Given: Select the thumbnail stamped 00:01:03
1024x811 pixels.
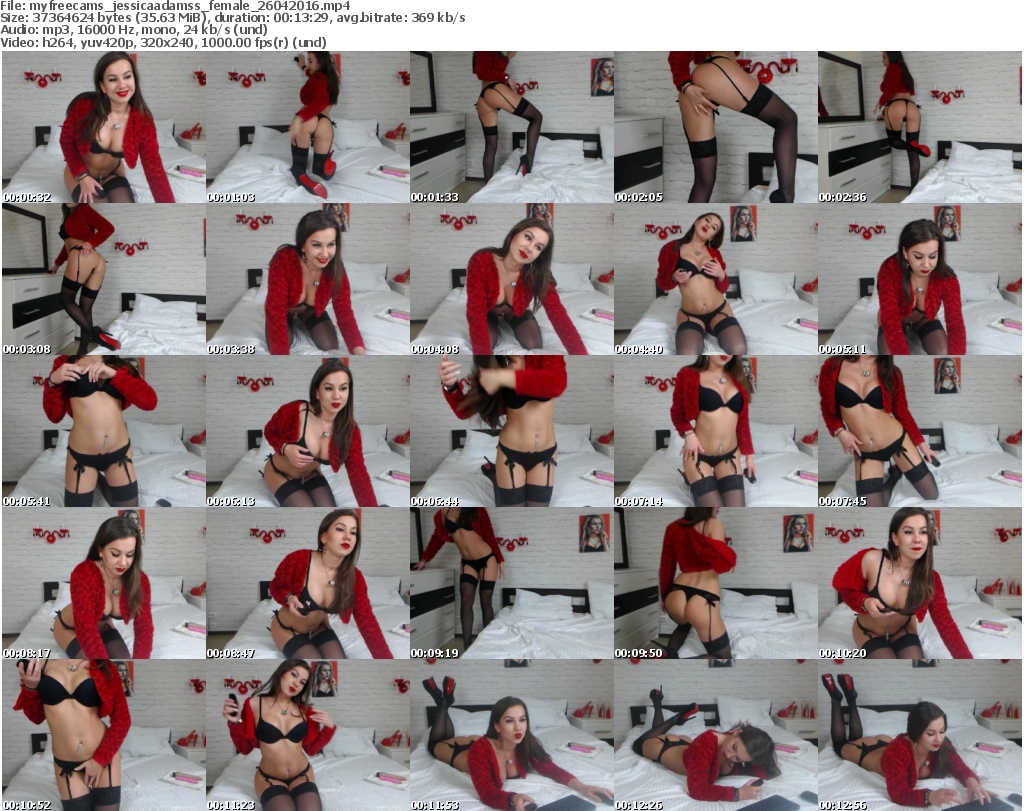Looking at the screenshot, I should tap(308, 127).
